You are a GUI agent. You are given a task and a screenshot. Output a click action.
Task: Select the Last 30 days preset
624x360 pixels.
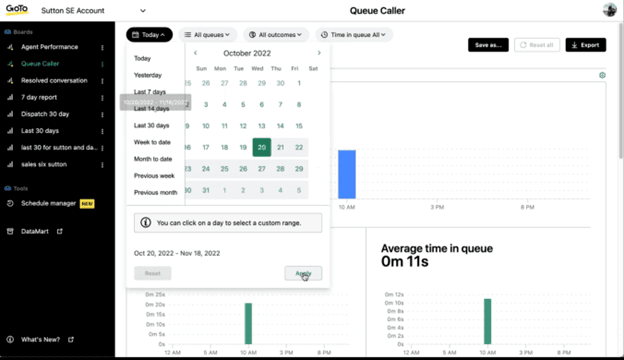151,125
